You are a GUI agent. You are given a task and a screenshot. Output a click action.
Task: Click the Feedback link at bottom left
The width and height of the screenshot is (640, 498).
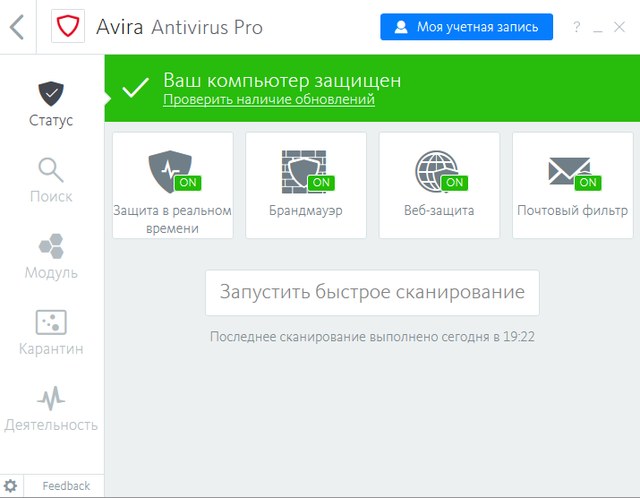(66, 486)
